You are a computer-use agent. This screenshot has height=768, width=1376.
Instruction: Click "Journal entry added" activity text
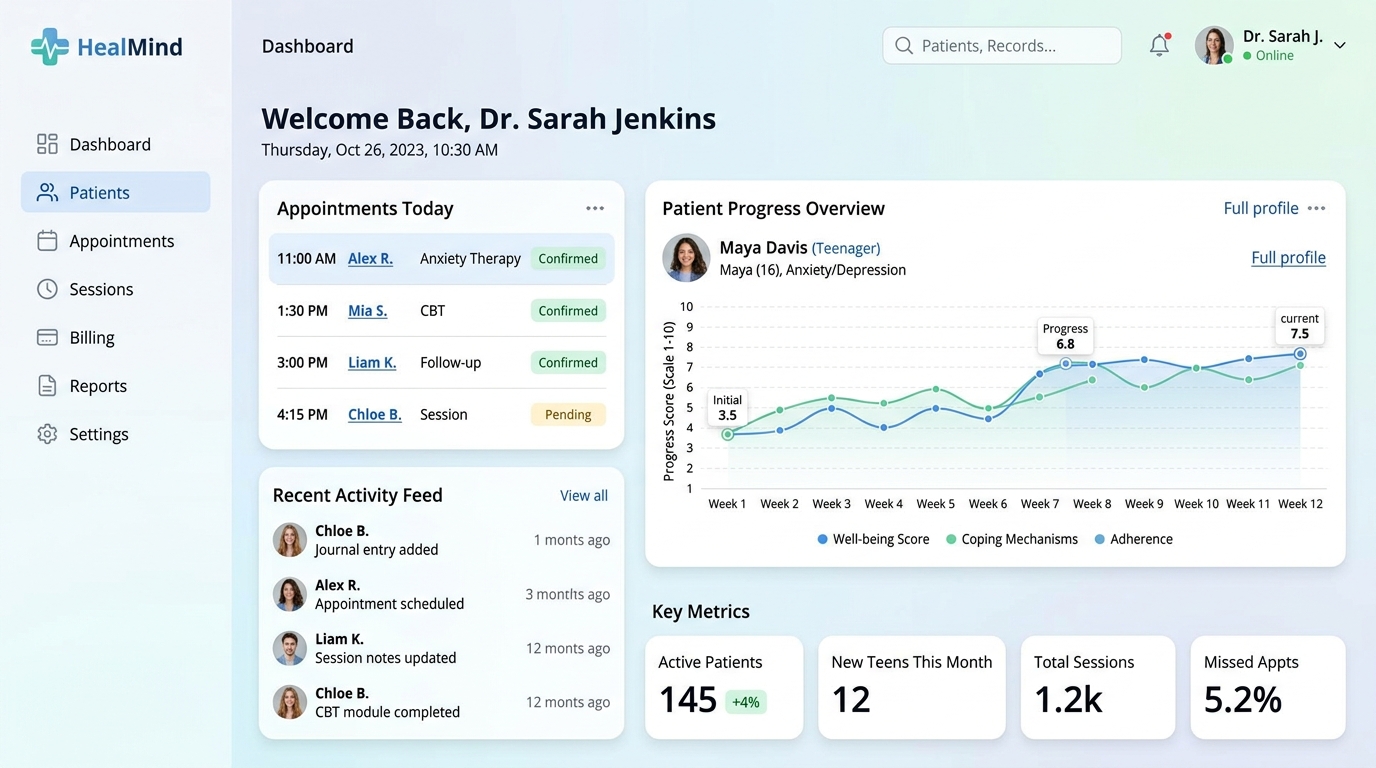tap(376, 550)
